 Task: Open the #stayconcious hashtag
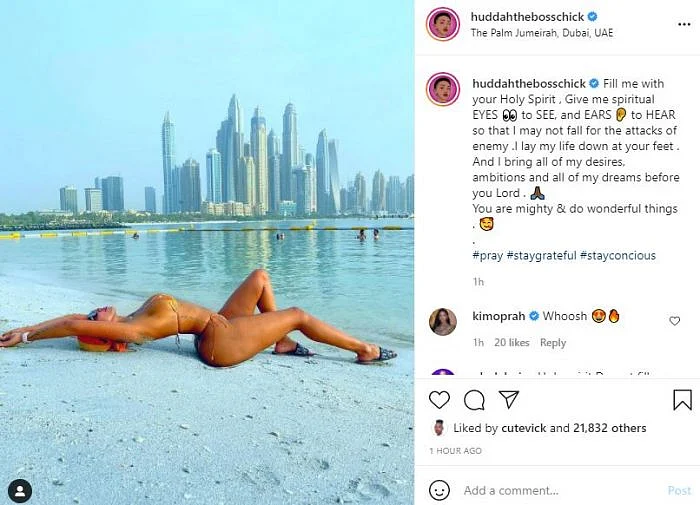click(x=618, y=256)
